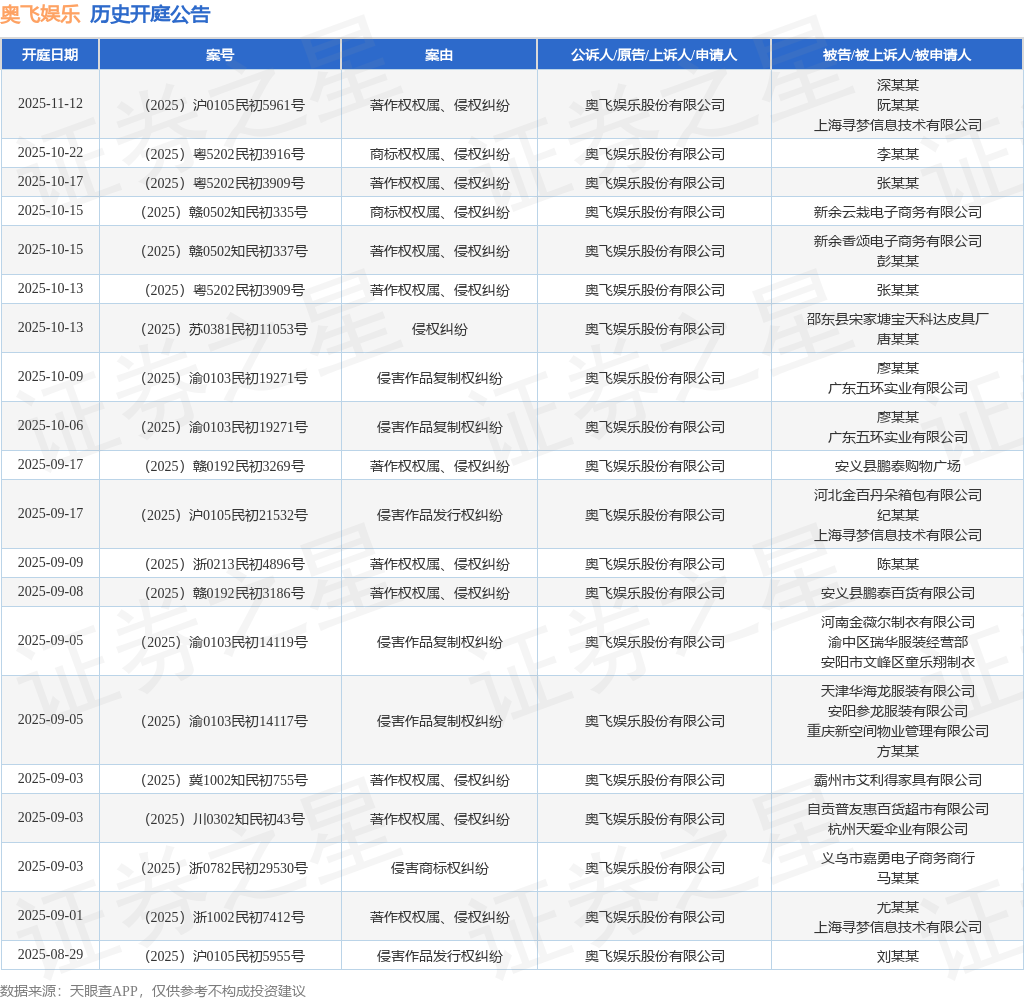Click defendant 唐某某
This screenshot has height=1000, width=1024.
897,339
